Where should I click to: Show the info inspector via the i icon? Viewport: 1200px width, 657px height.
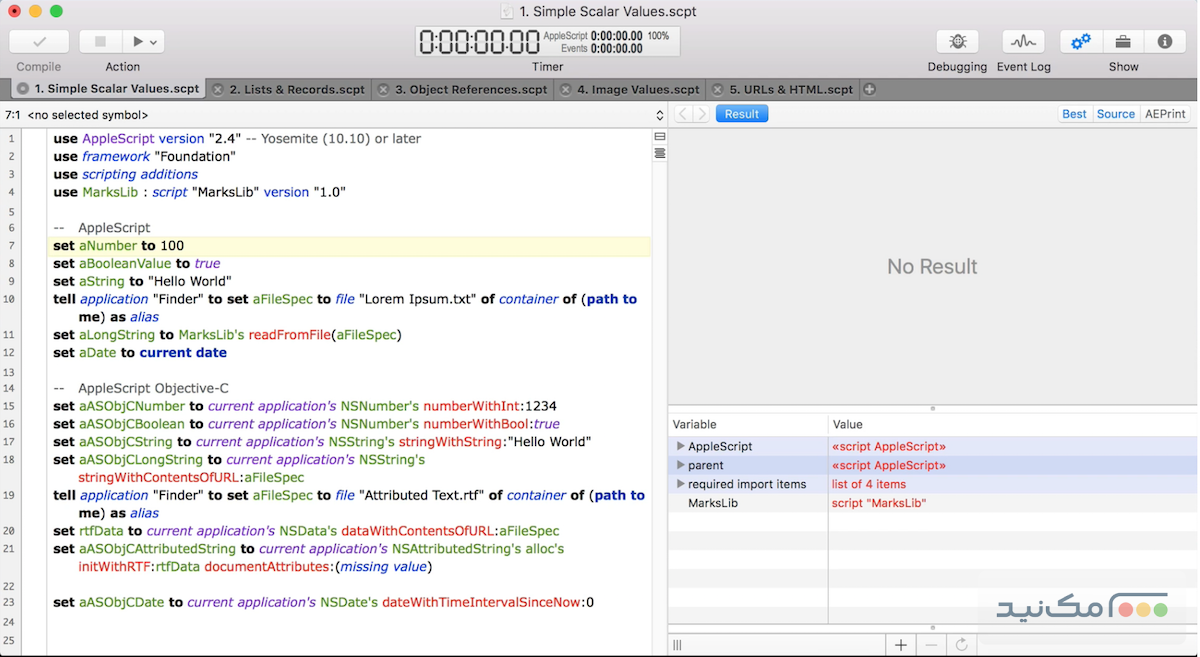[x=1165, y=41]
